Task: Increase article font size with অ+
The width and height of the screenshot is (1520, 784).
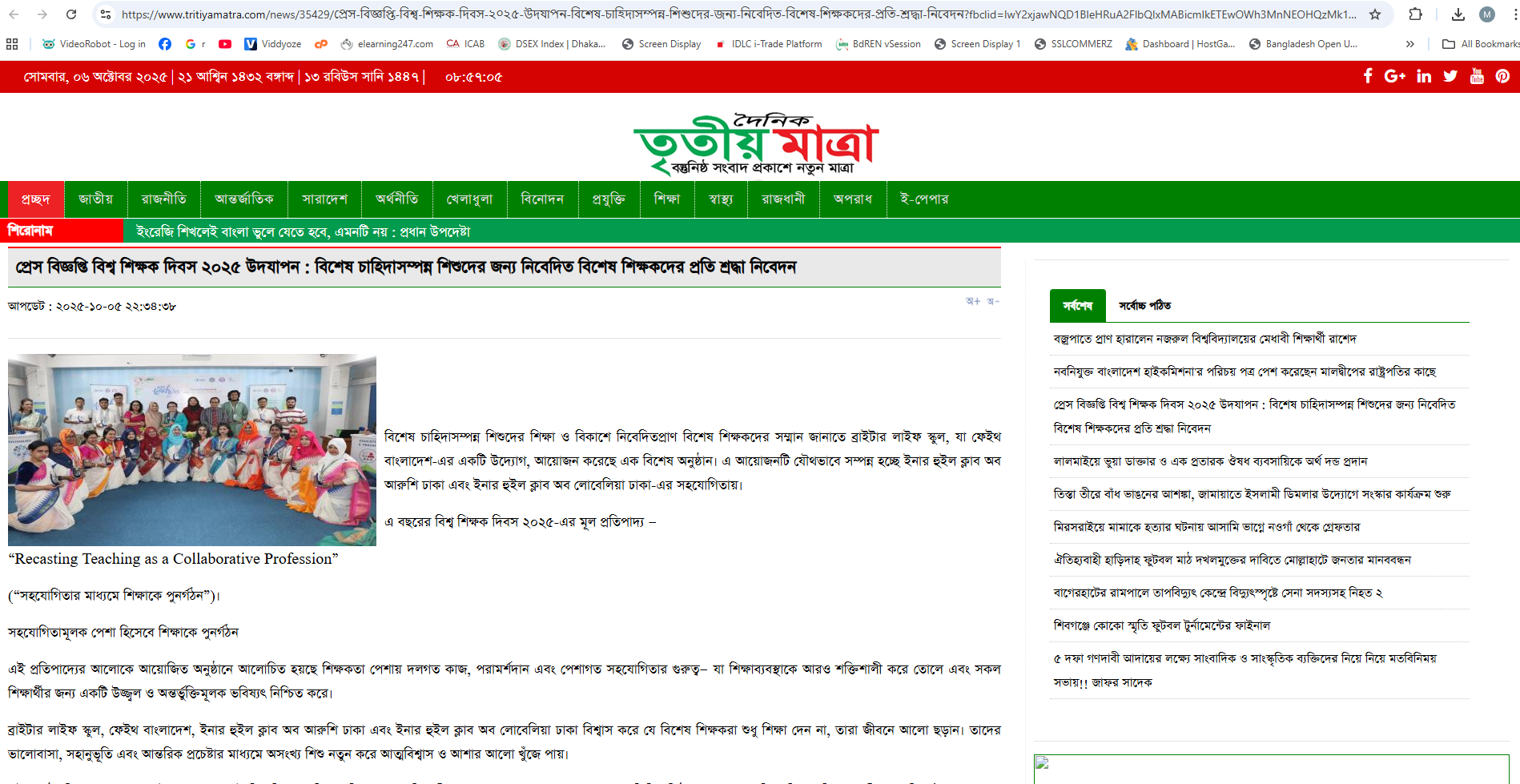Action: [973, 302]
